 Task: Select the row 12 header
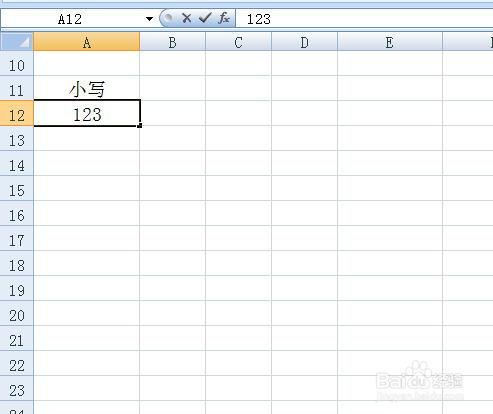pos(17,113)
